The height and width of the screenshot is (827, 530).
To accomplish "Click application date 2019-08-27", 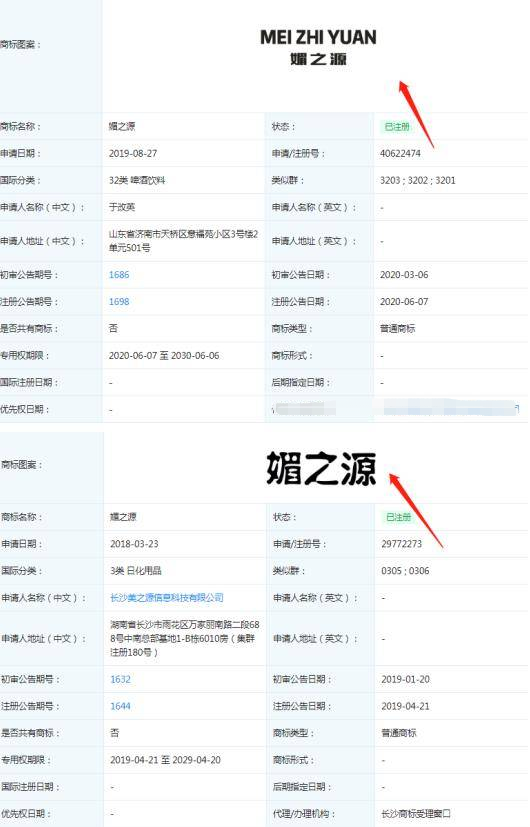I will pyautogui.click(x=133, y=153).
